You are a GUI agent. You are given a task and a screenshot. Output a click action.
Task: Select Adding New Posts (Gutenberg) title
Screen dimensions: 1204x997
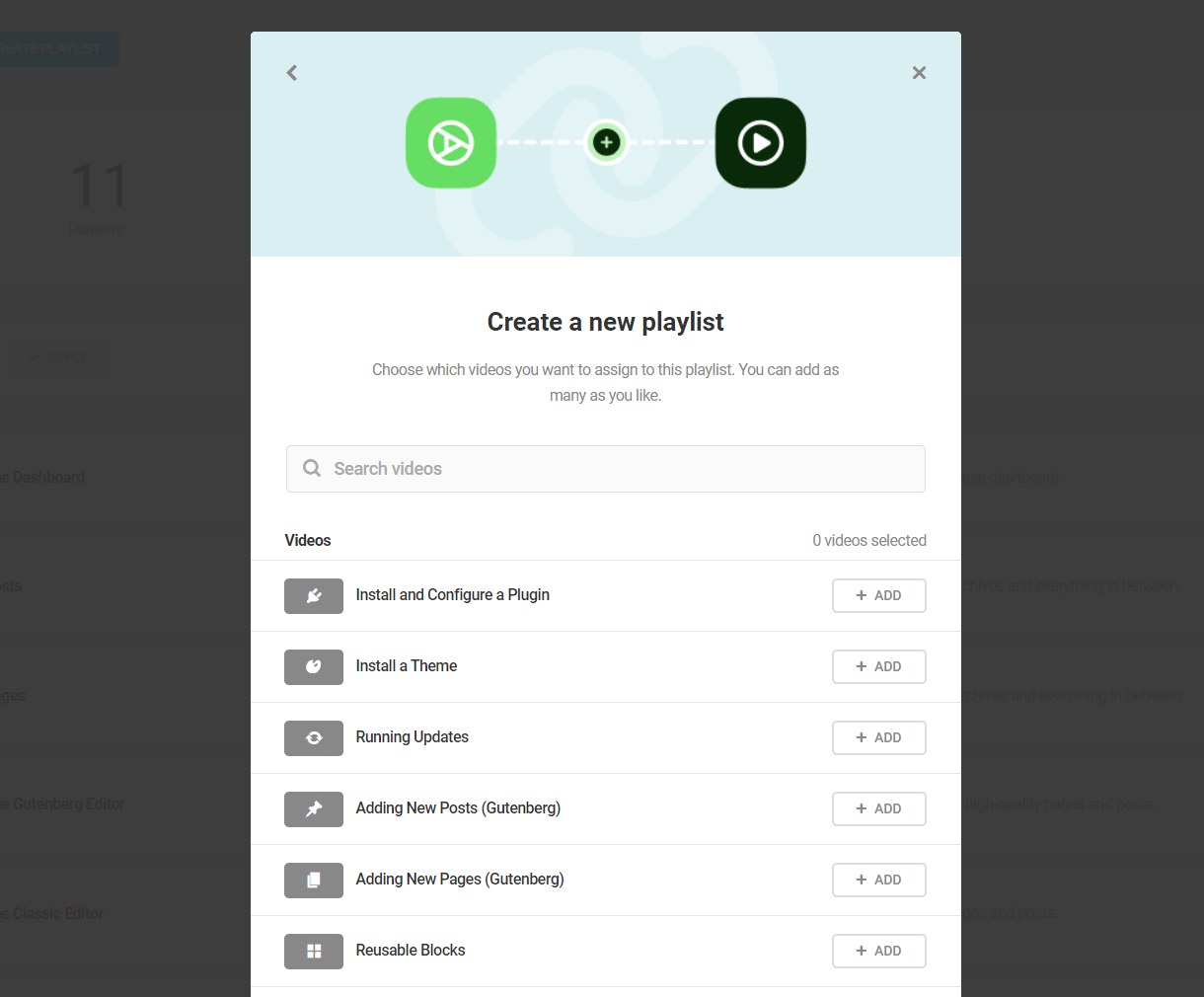(458, 807)
